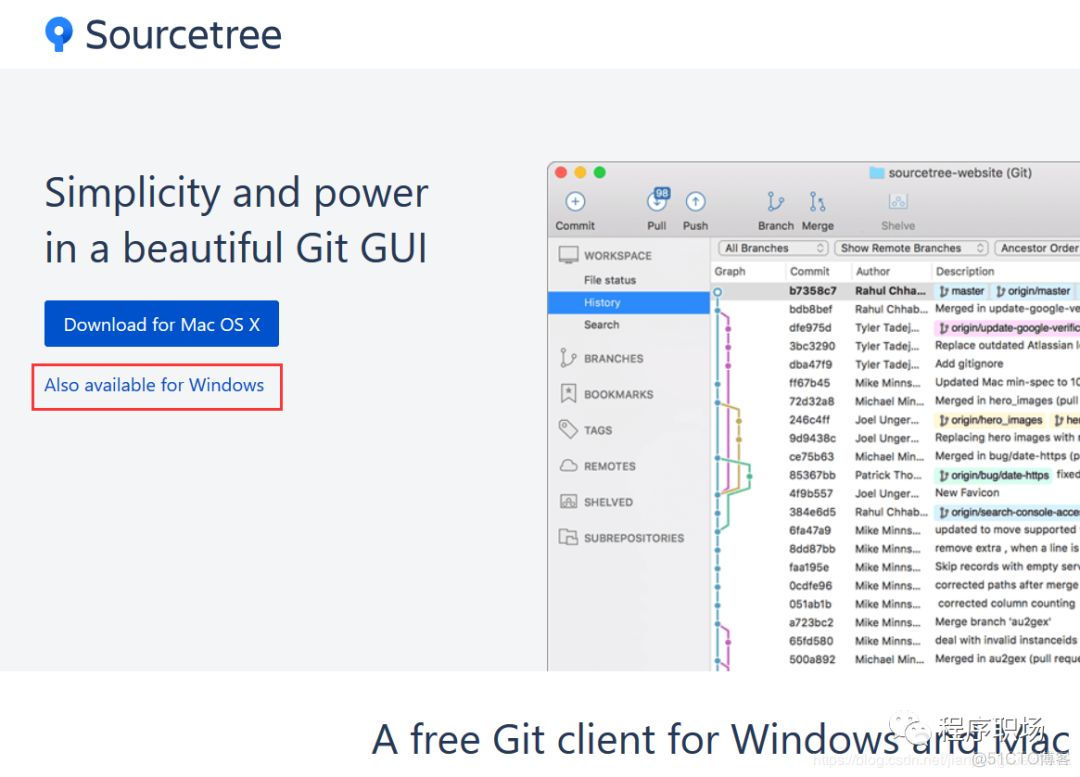Click the master branch tag label
This screenshot has width=1080, height=777.
[962, 291]
